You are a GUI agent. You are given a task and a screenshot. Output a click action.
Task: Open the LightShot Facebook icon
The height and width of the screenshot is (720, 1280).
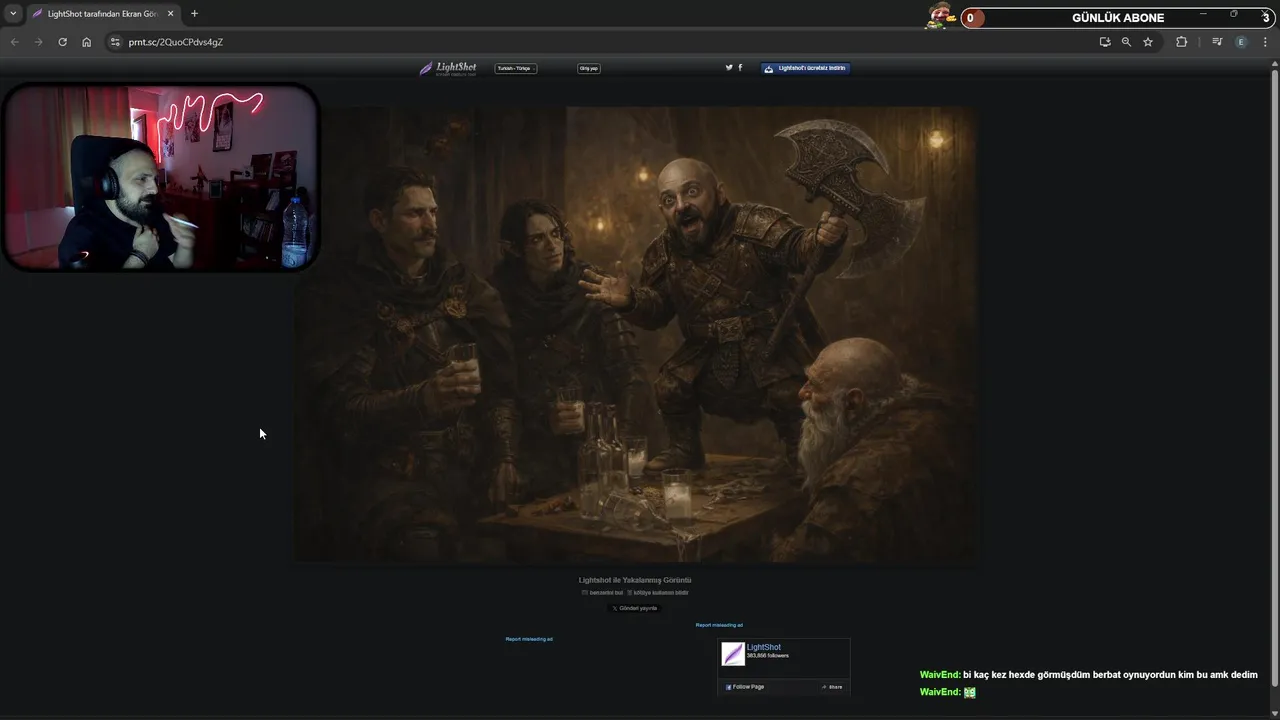(740, 68)
